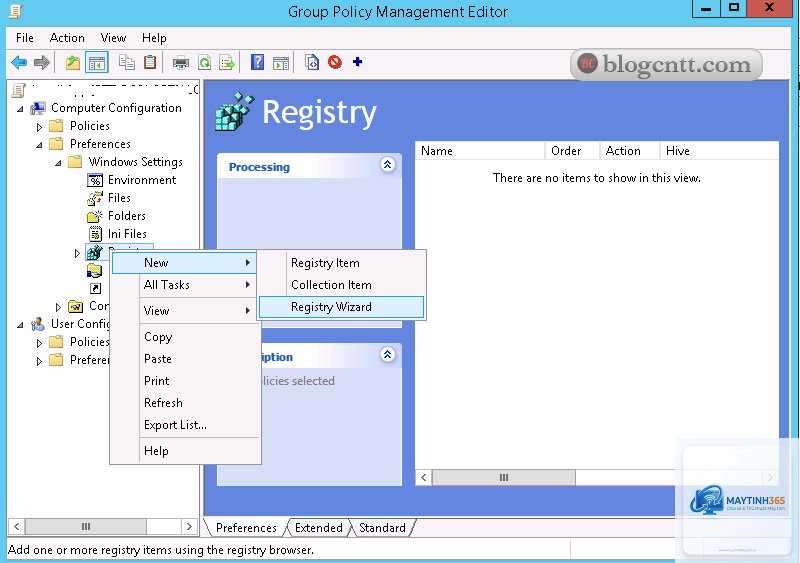
Task: Open Help via the question mark icon
Action: click(x=258, y=63)
